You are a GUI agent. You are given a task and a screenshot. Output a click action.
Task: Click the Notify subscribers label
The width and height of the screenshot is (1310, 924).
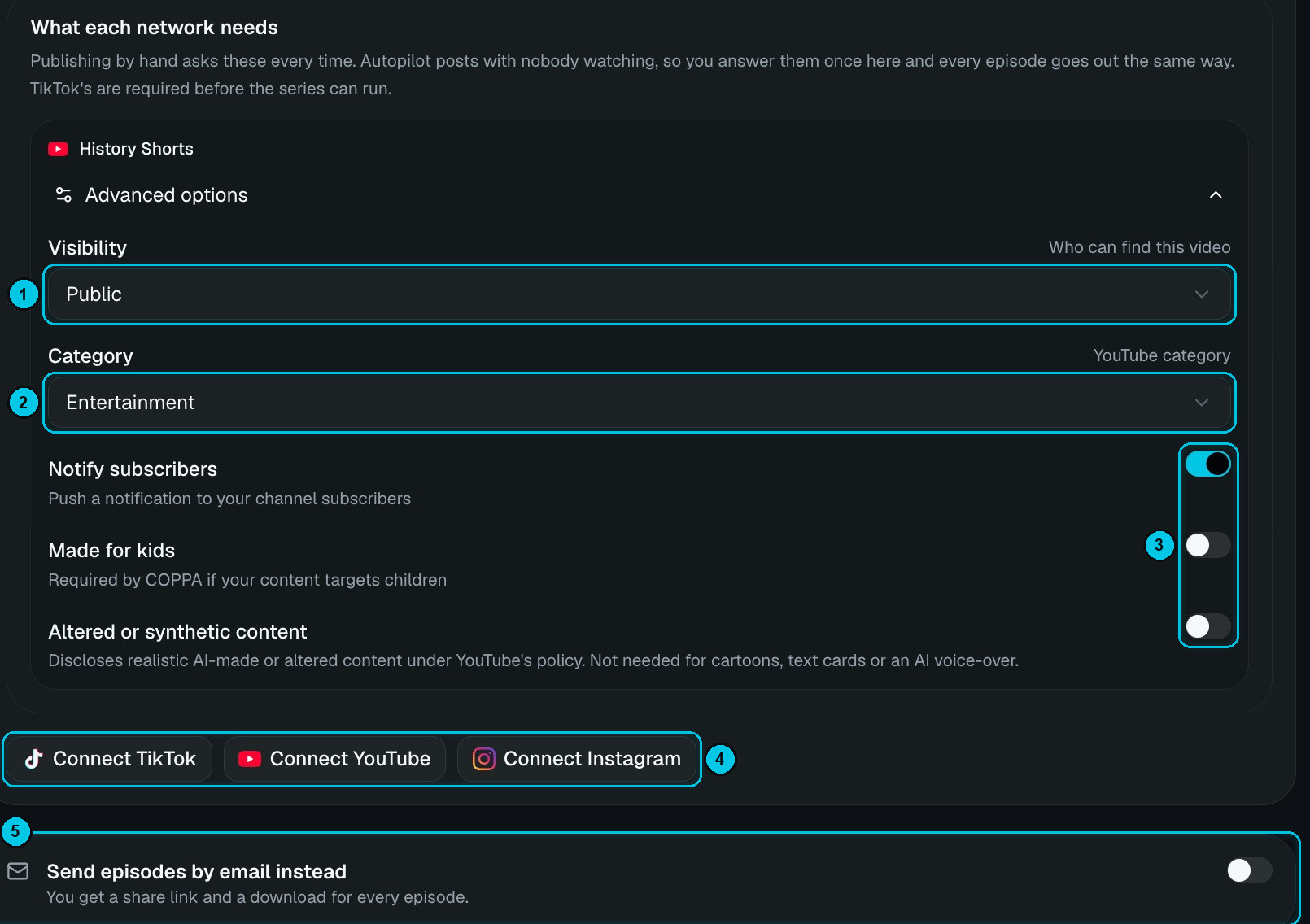coord(133,469)
